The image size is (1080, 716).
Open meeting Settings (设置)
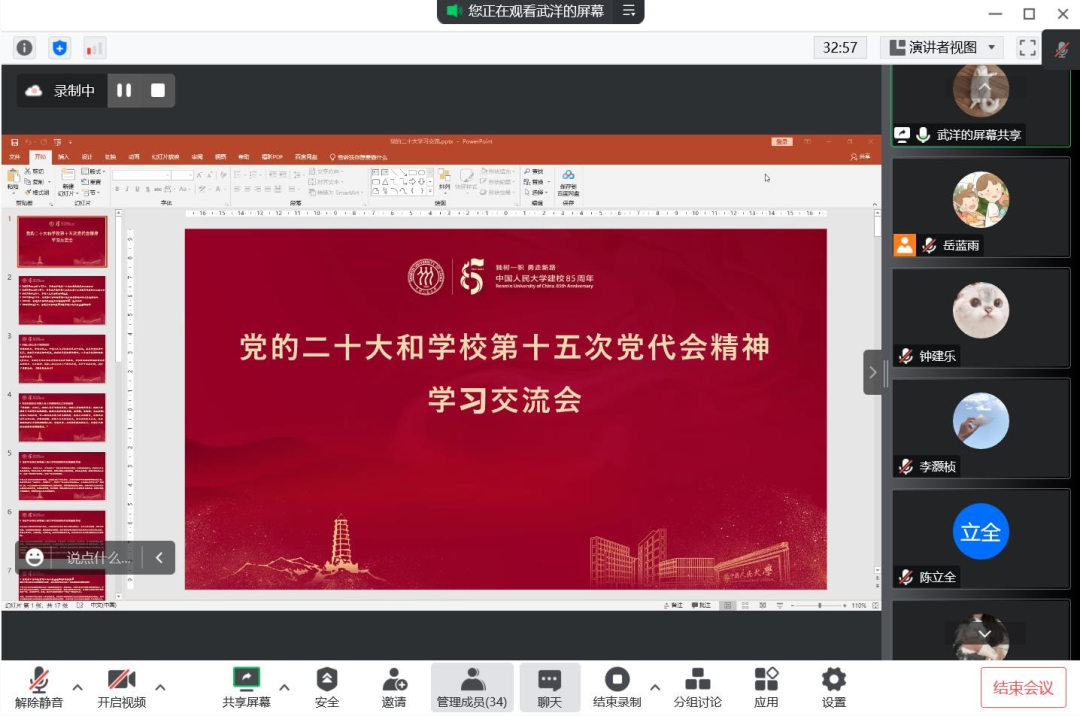click(x=834, y=687)
